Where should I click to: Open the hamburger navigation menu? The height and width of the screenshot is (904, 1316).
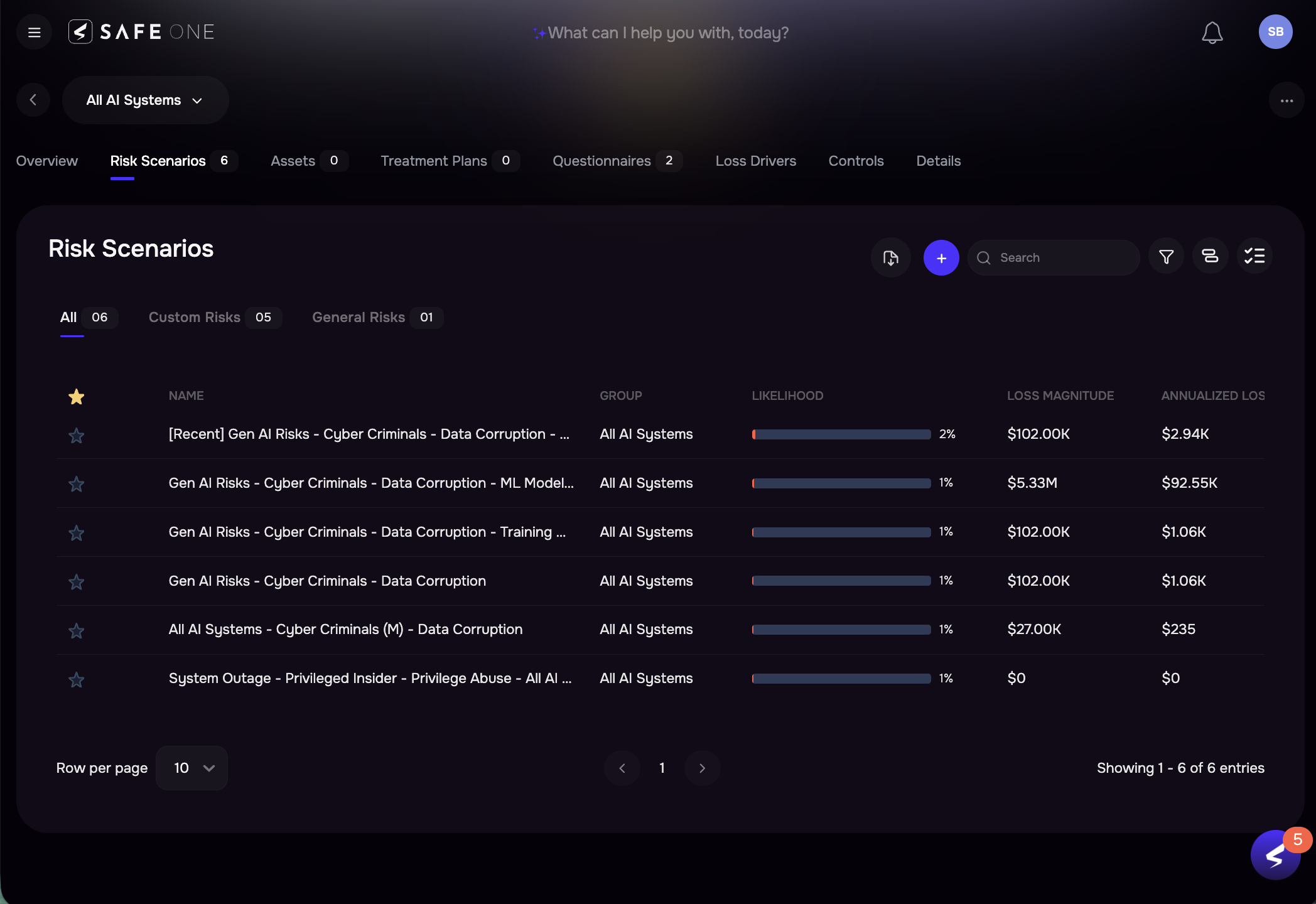pyautogui.click(x=33, y=31)
